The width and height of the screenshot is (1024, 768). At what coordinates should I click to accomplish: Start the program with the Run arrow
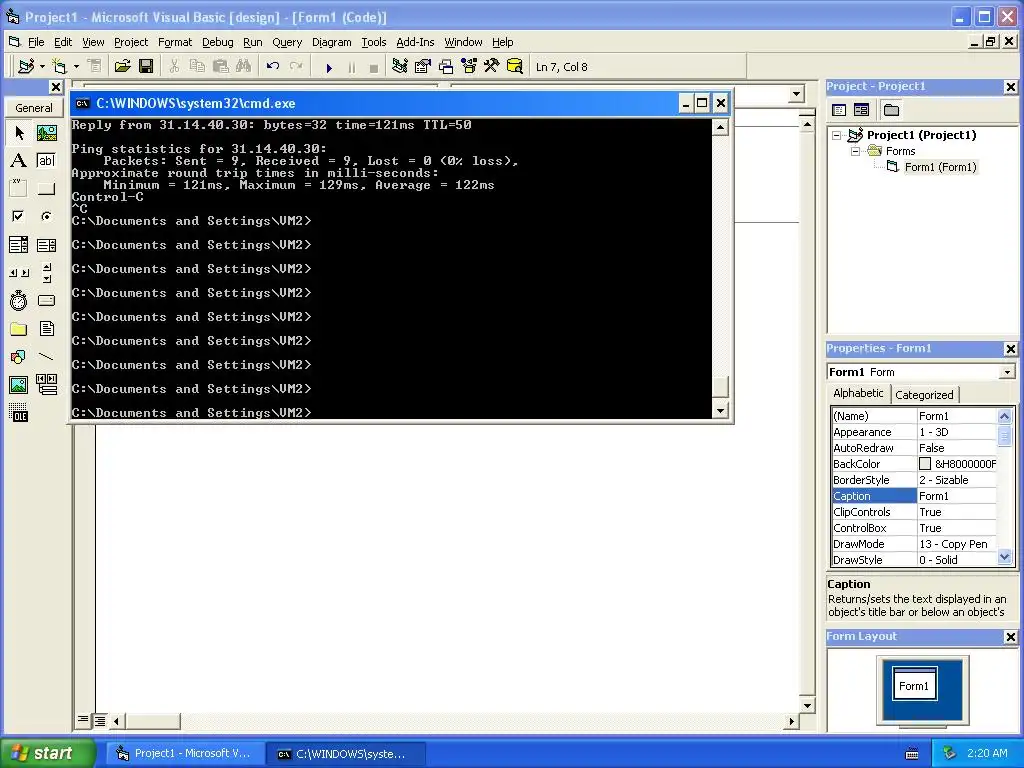click(329, 67)
